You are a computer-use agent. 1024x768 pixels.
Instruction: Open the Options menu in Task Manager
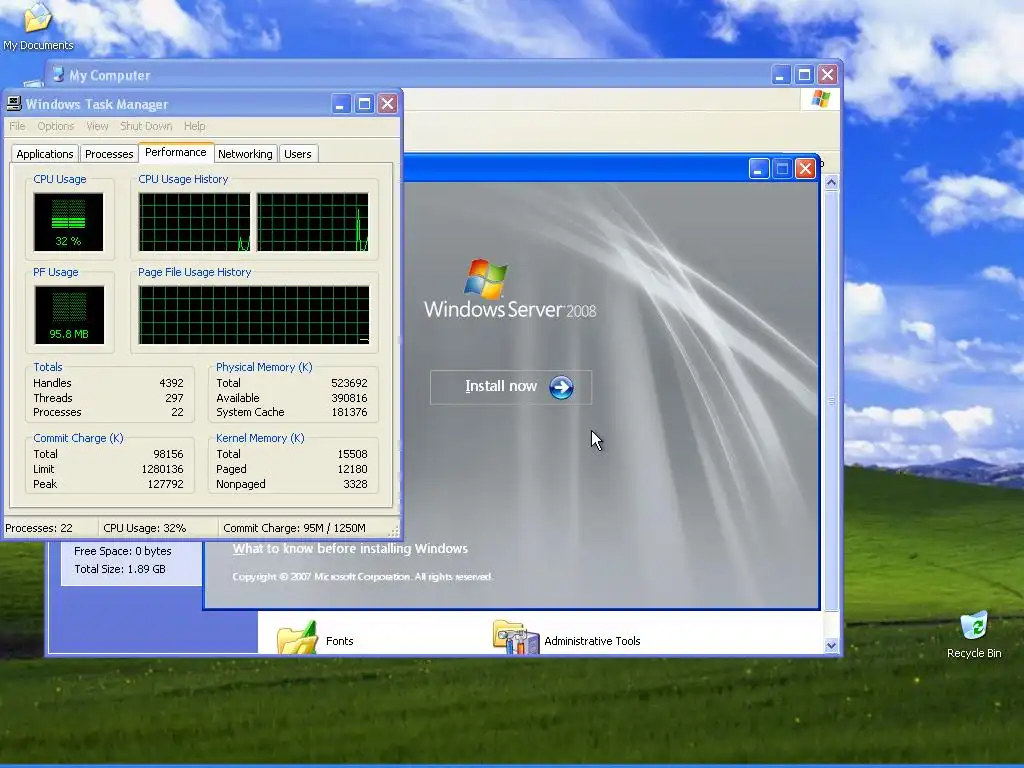click(x=56, y=126)
